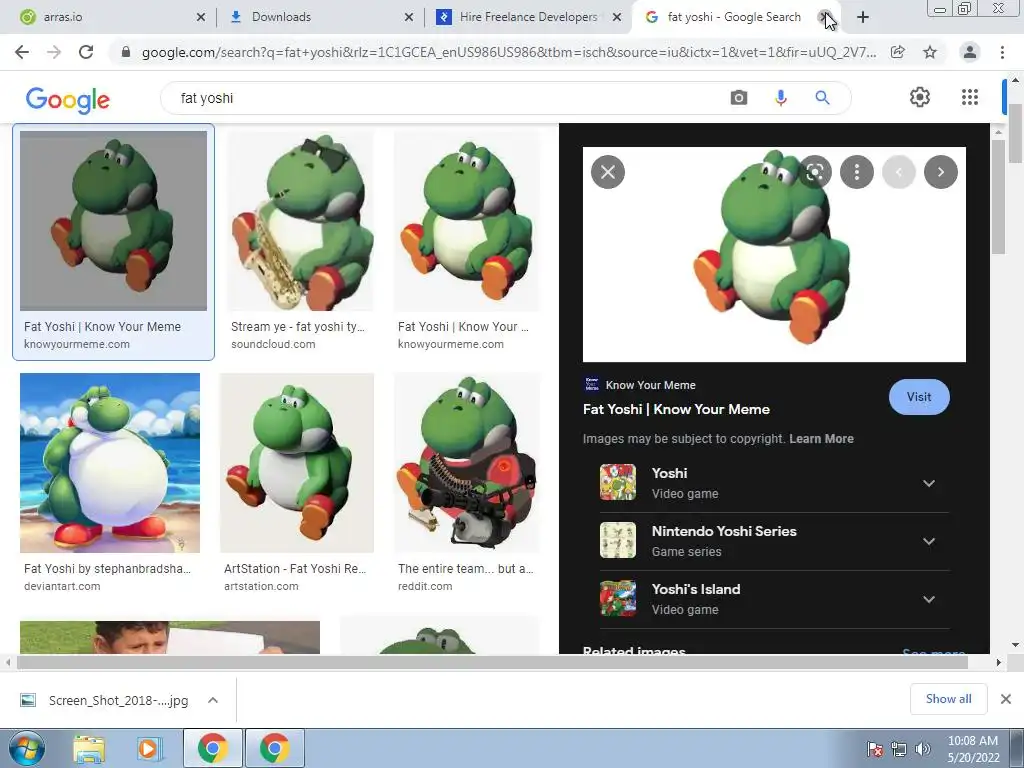
Task: Click horizontal scrollbar at page bottom
Action: click(492, 663)
